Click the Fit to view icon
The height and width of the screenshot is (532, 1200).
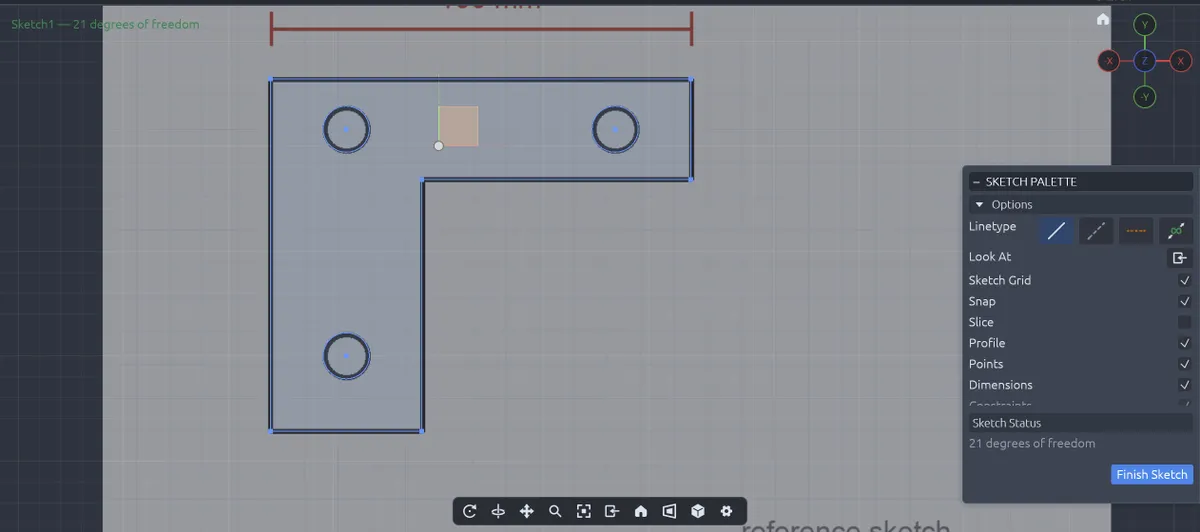click(x=584, y=511)
